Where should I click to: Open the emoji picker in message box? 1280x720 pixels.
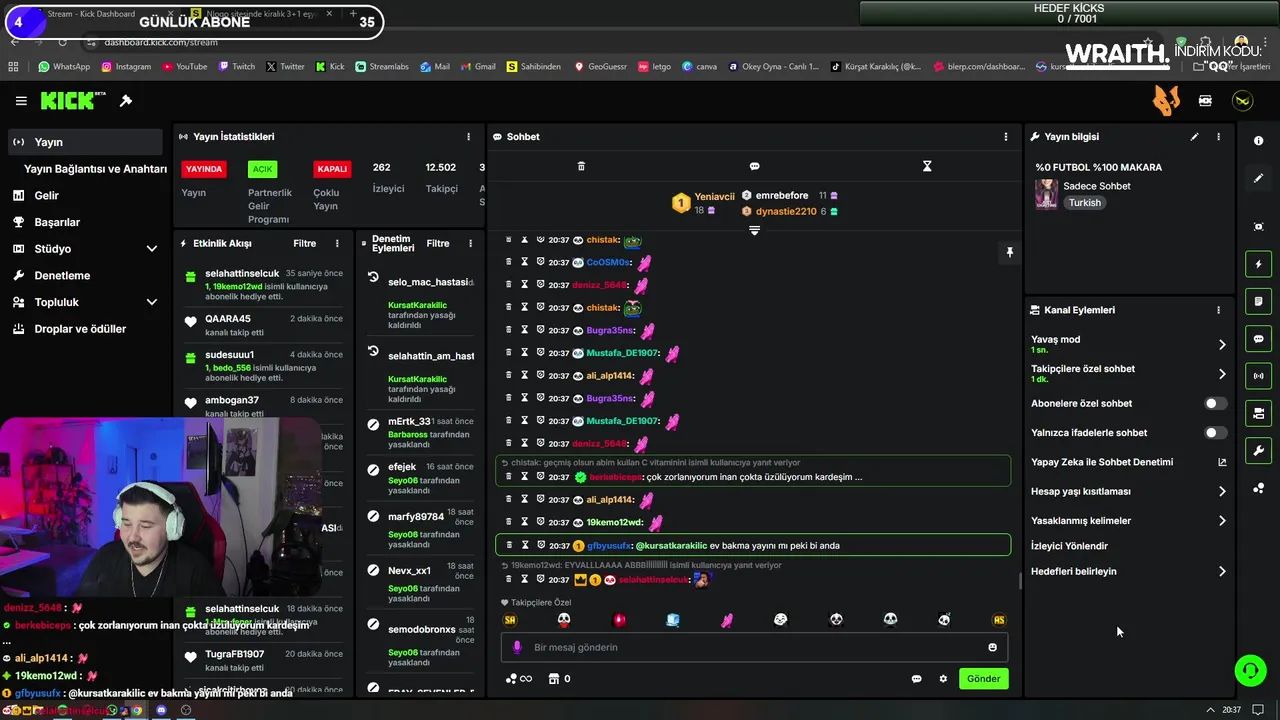pos(992,647)
